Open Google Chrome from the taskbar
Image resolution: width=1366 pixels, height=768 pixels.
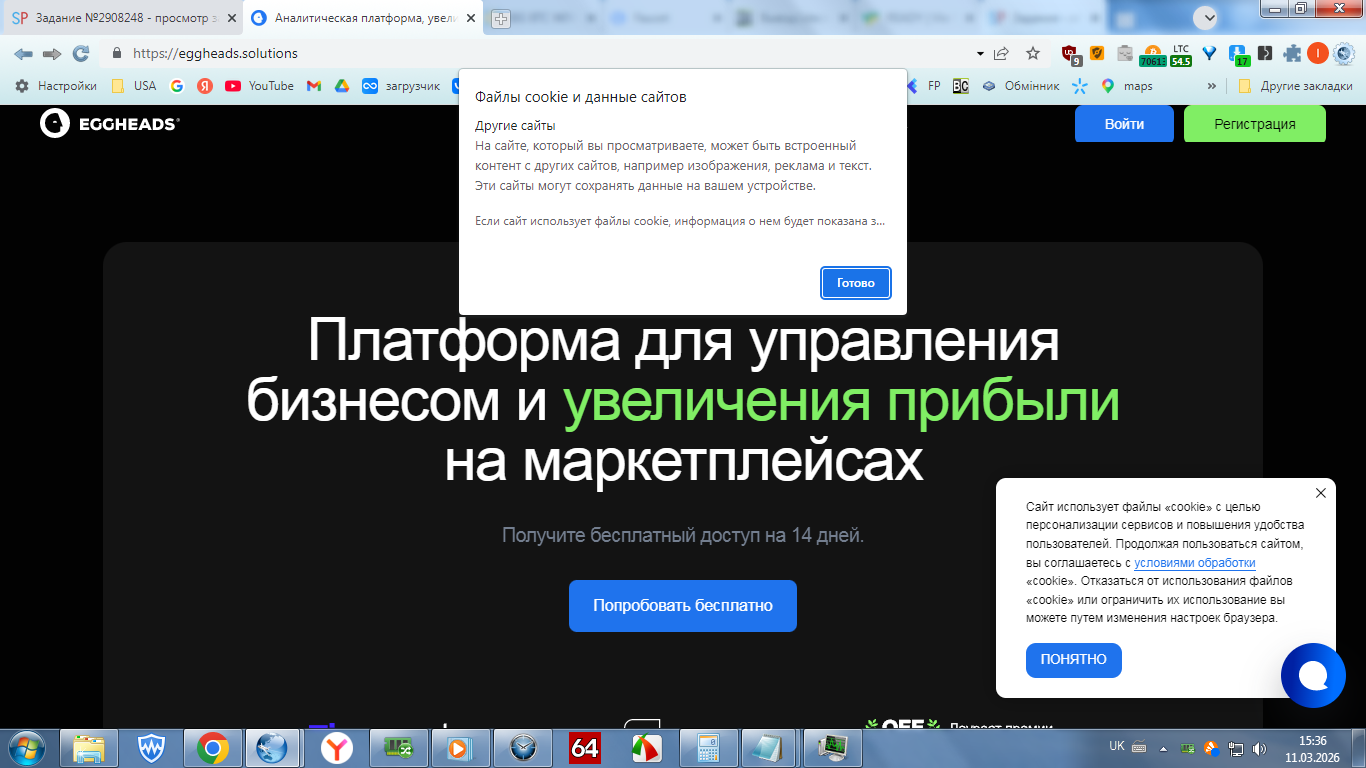pyautogui.click(x=213, y=747)
